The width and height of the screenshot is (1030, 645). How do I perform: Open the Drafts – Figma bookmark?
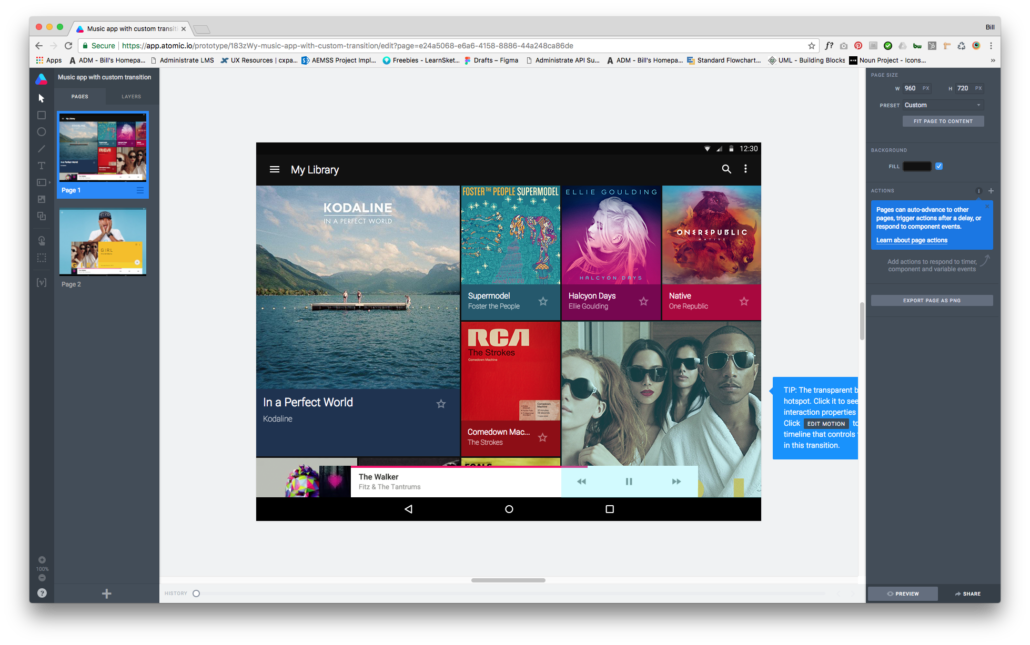click(491, 60)
